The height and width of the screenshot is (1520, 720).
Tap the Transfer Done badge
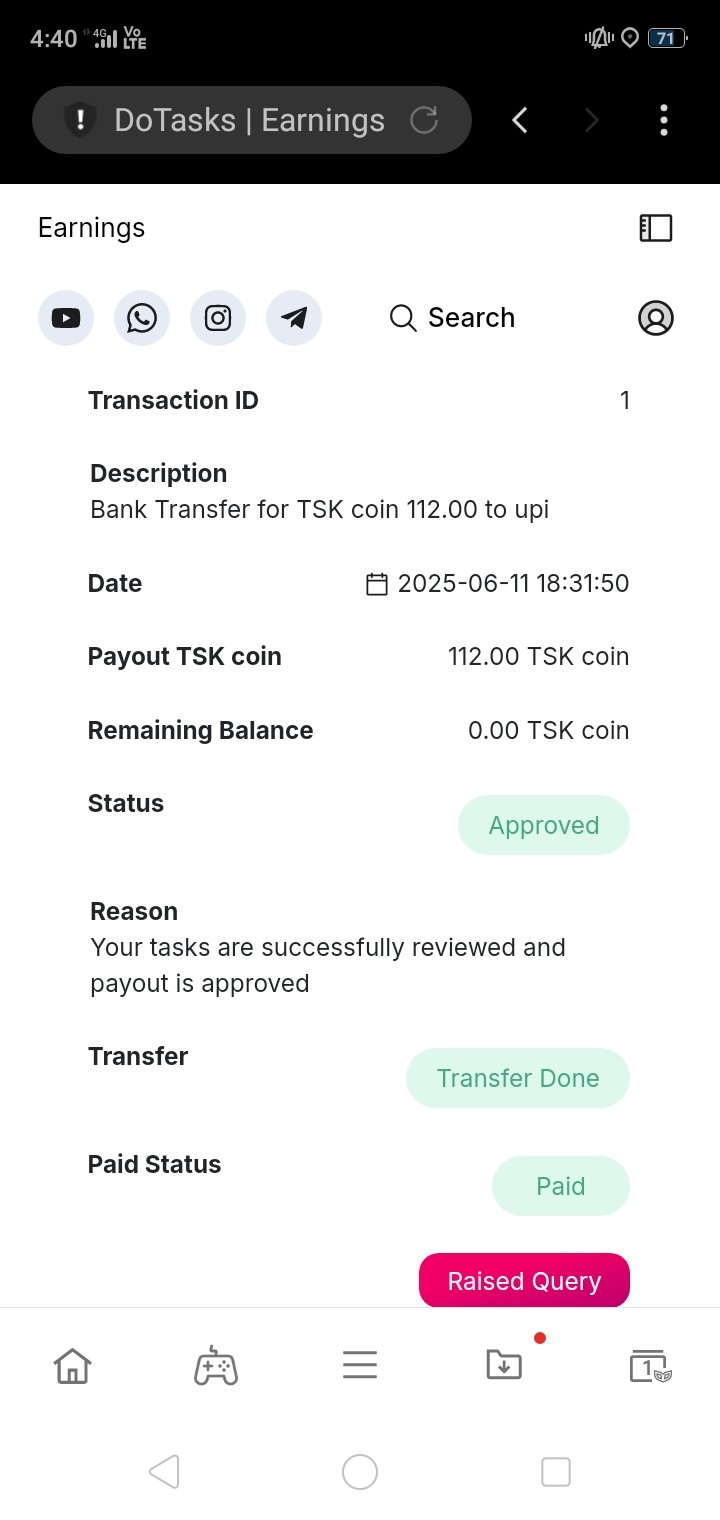pyautogui.click(x=518, y=1078)
